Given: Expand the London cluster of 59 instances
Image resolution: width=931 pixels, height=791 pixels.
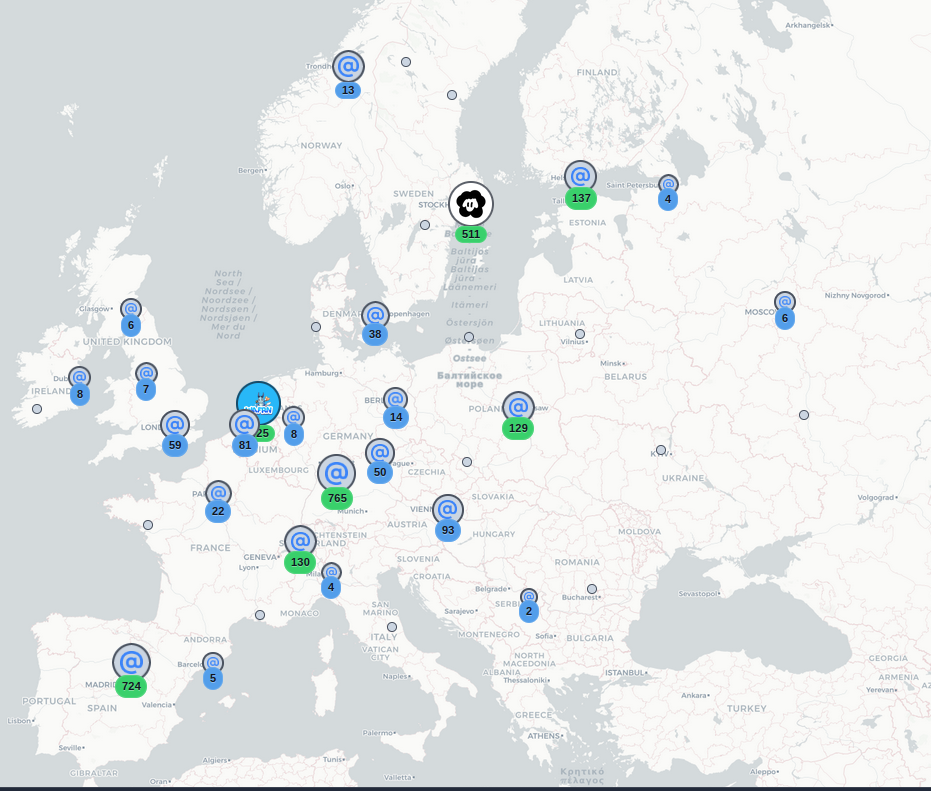Looking at the screenshot, I should [x=175, y=425].
